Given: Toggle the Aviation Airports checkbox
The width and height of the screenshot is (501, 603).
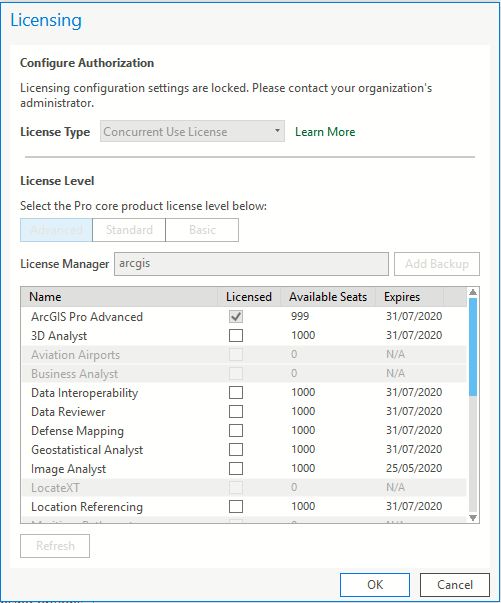Looking at the screenshot, I should tap(236, 354).
